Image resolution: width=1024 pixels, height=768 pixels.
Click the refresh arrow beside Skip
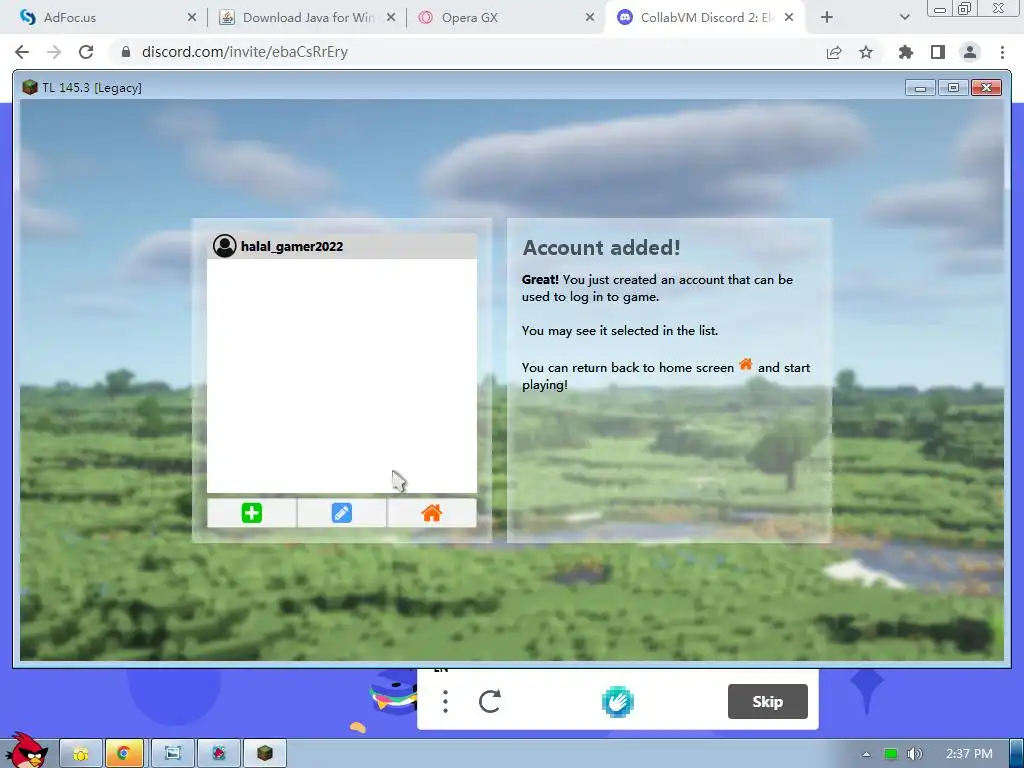coord(490,702)
